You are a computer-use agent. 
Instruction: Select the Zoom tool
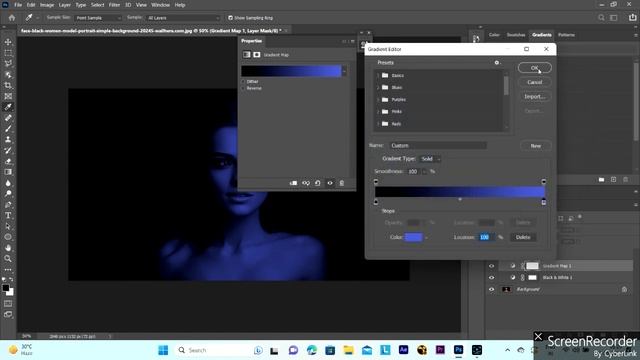coord(8,258)
